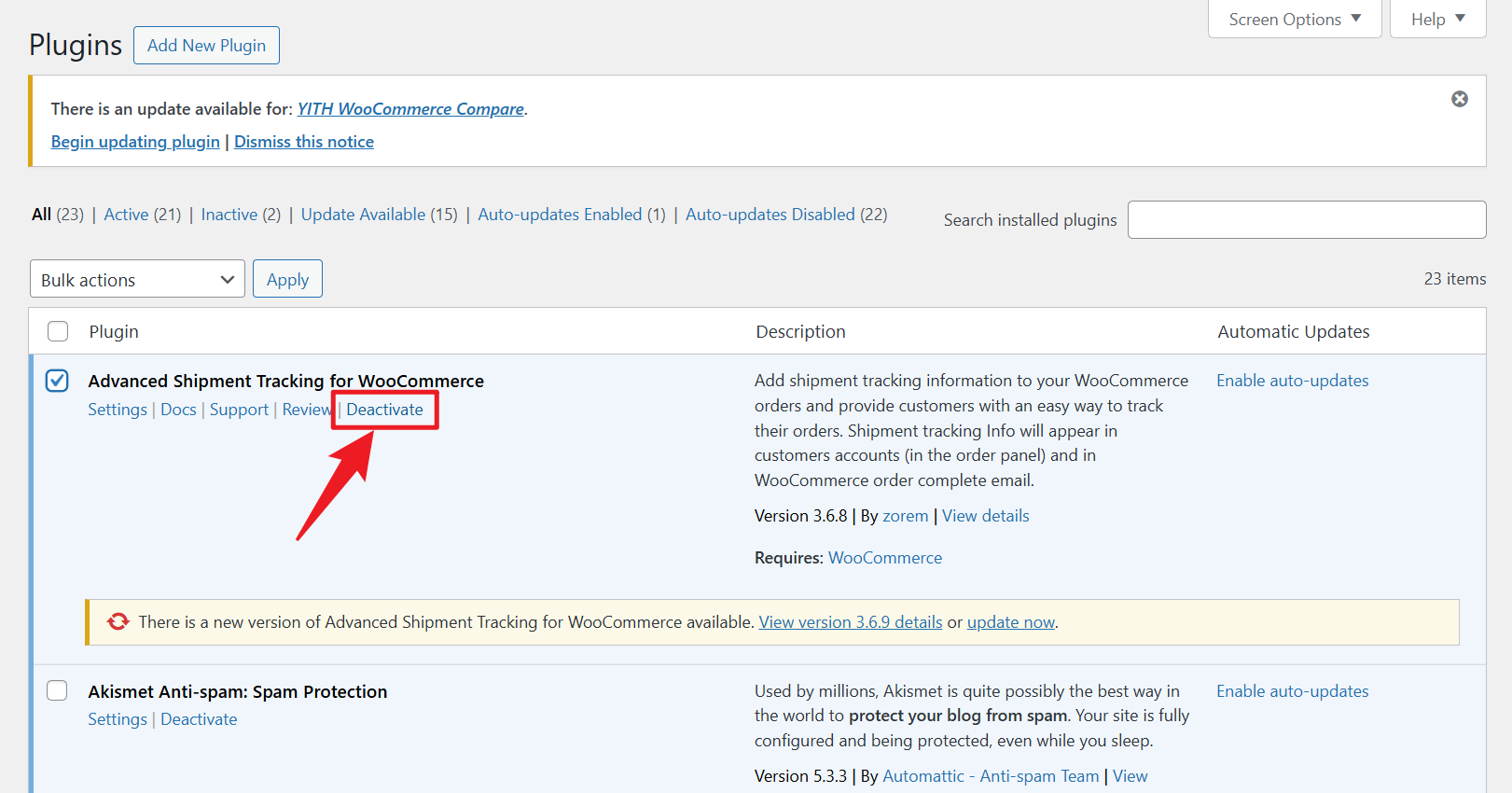Filter by Active (21) plugins
1512x793 pixels.
143,215
